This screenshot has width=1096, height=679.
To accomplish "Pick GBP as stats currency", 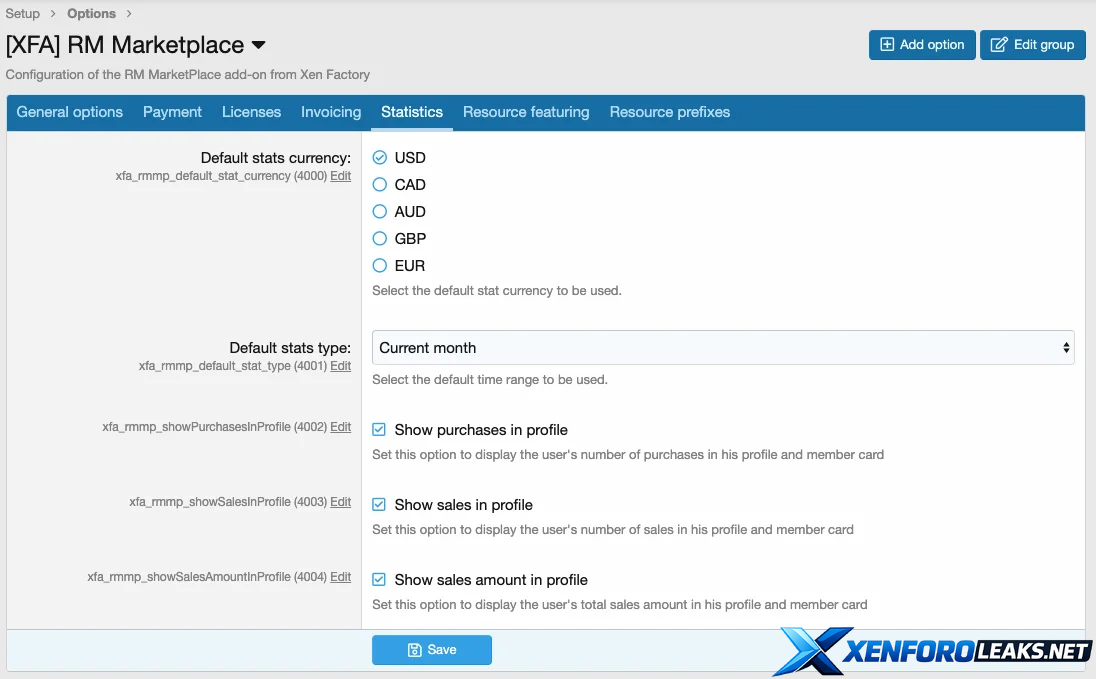I will click(x=380, y=239).
